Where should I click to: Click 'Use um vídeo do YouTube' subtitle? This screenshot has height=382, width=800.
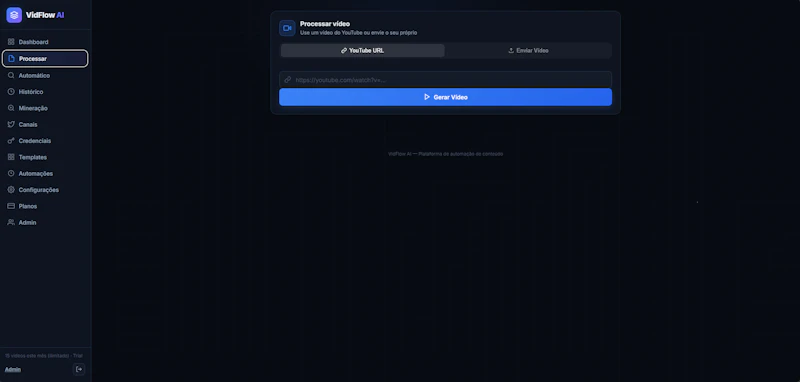click(x=358, y=33)
